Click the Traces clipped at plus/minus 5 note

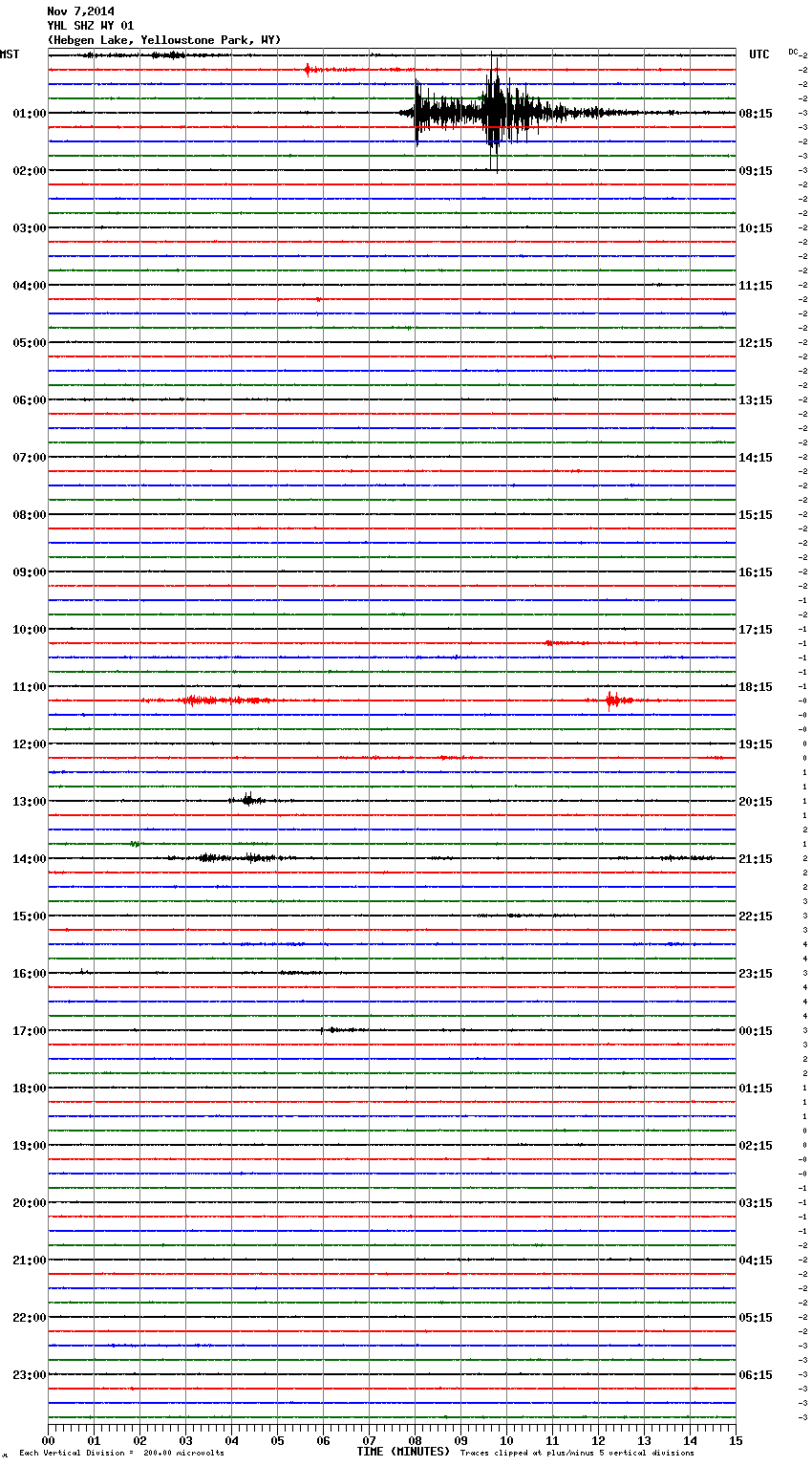pos(577,1454)
